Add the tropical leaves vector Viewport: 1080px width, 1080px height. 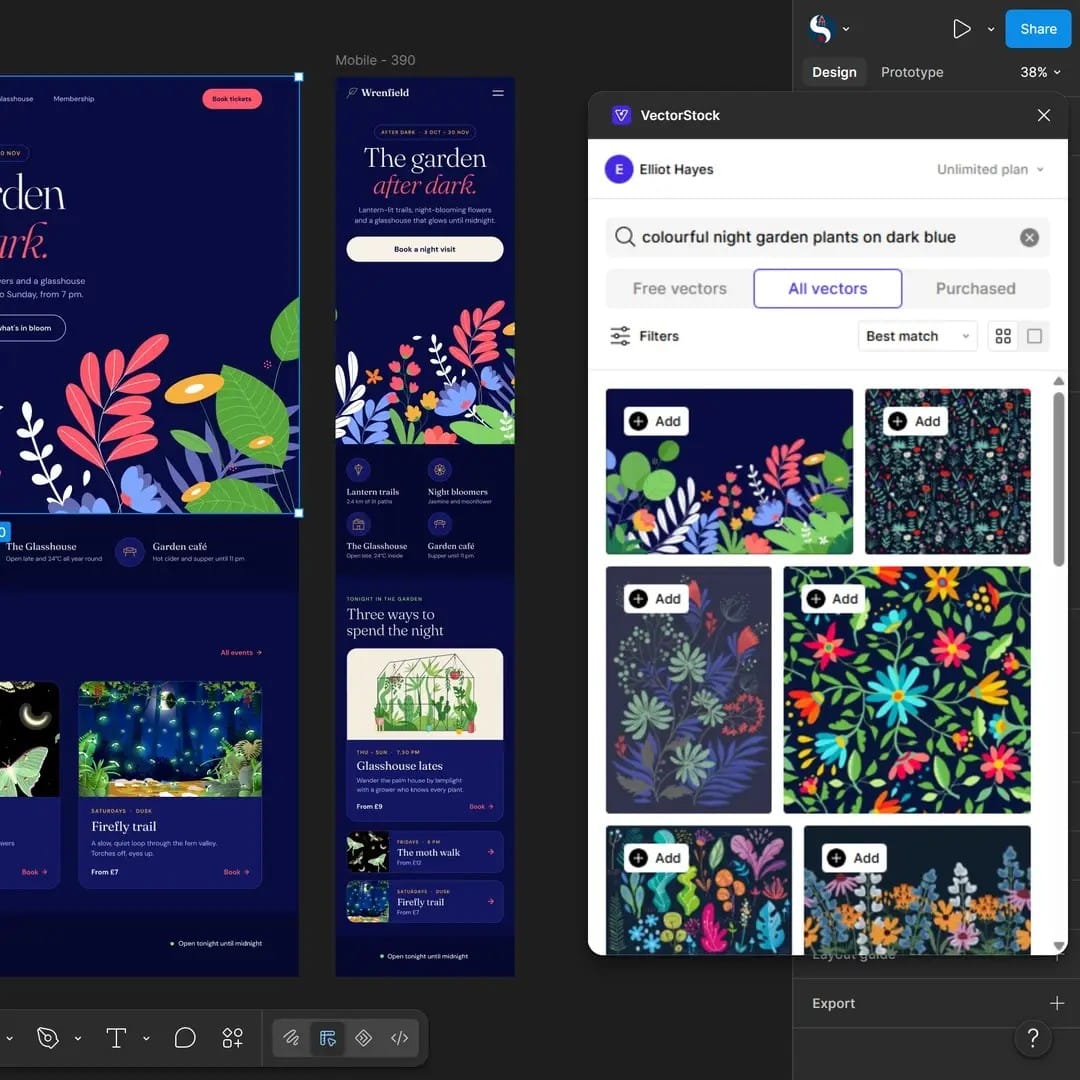[x=656, y=858]
